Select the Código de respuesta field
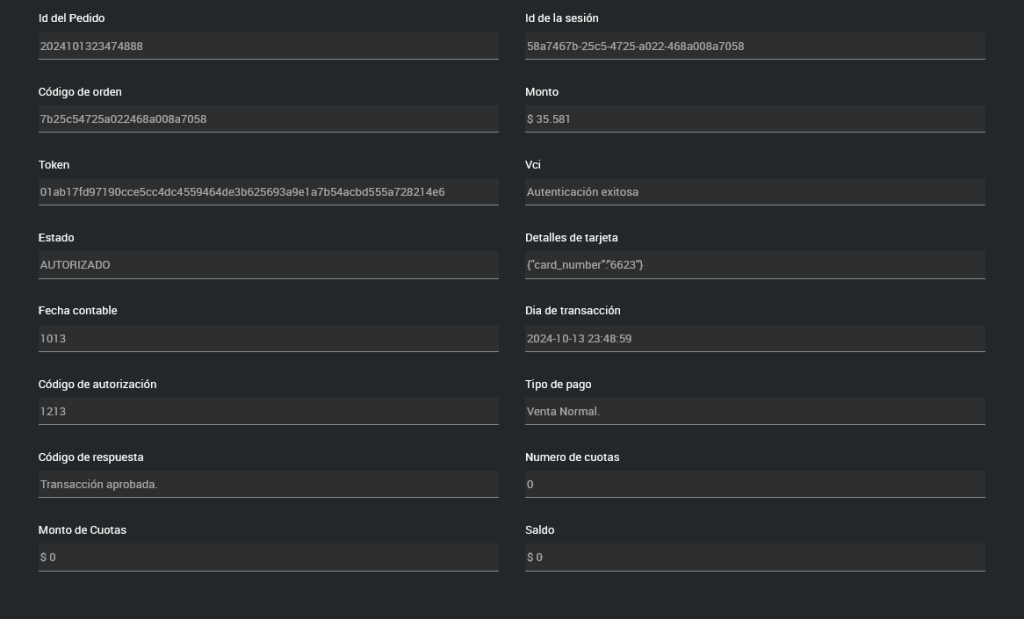This screenshot has height=619, width=1024. pyautogui.click(x=268, y=484)
